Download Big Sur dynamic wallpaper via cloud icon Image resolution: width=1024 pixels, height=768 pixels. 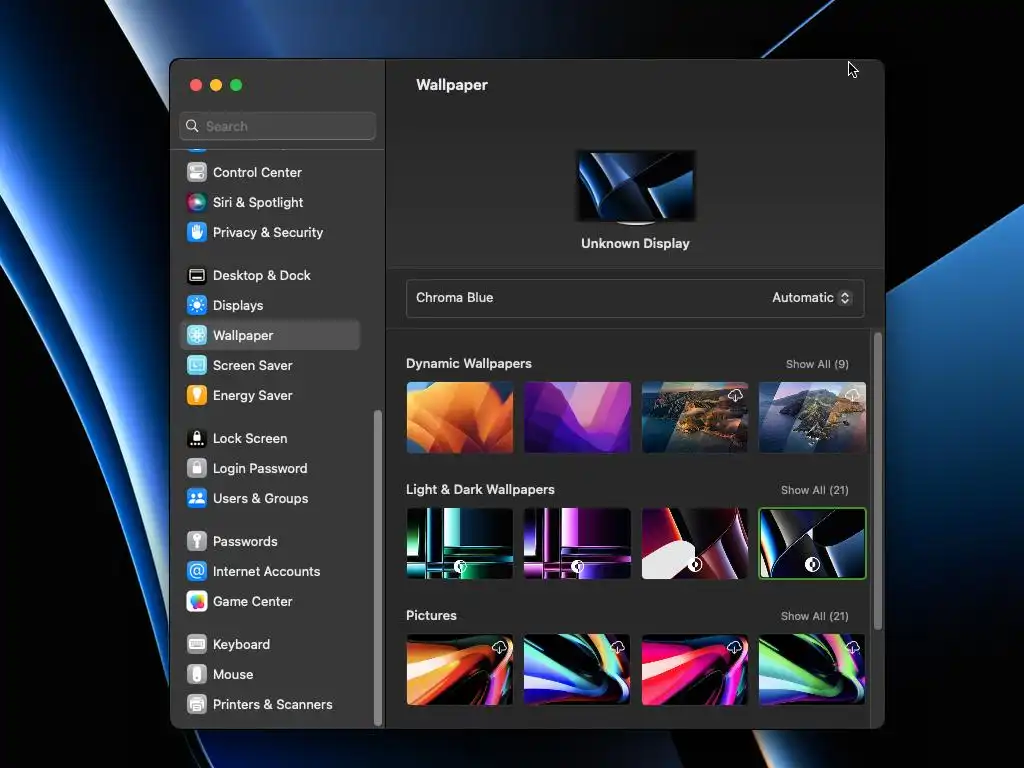(735, 396)
